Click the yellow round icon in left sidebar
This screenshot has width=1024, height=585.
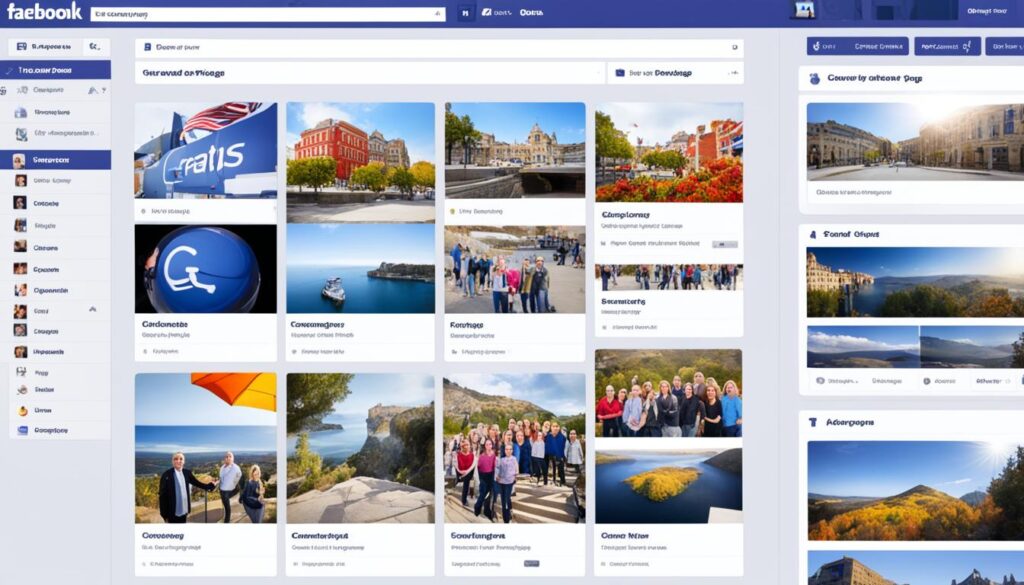[x=20, y=410]
